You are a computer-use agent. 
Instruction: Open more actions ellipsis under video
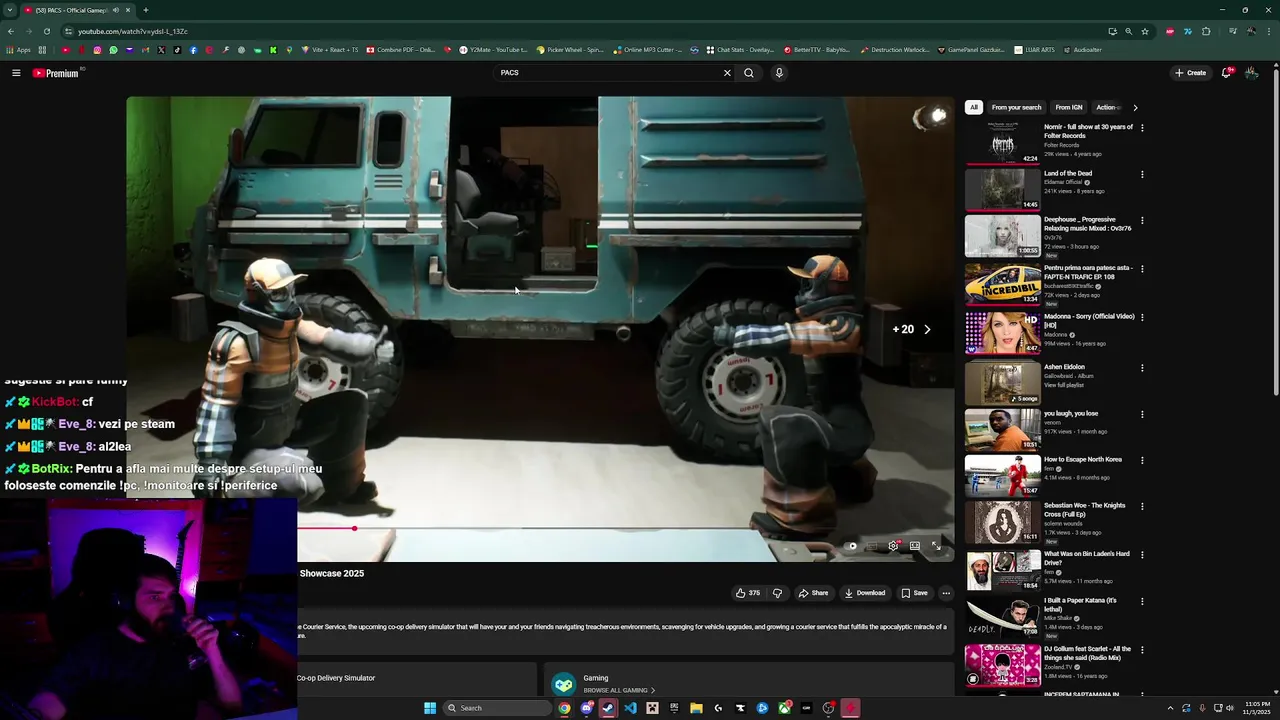946,593
